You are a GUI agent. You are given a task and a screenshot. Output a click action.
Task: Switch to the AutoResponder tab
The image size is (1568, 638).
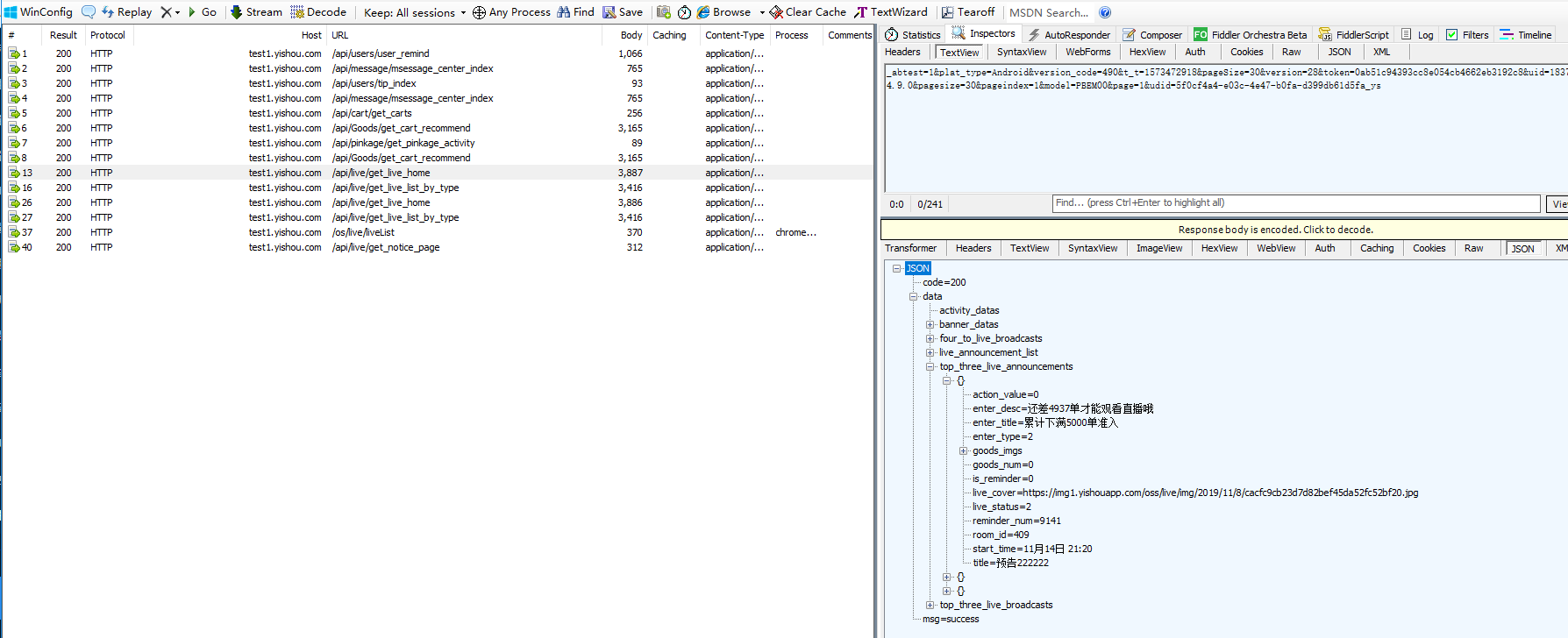pos(1069,35)
